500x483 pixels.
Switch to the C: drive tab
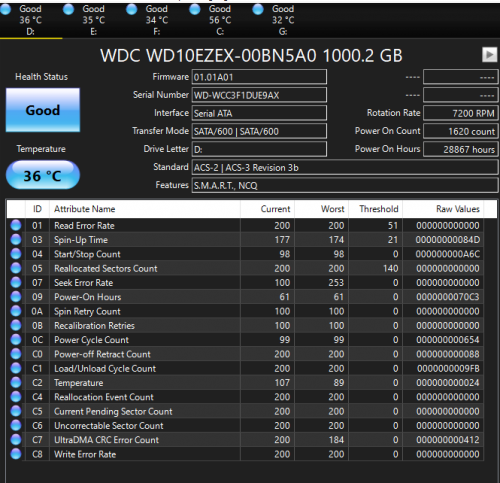click(x=220, y=20)
